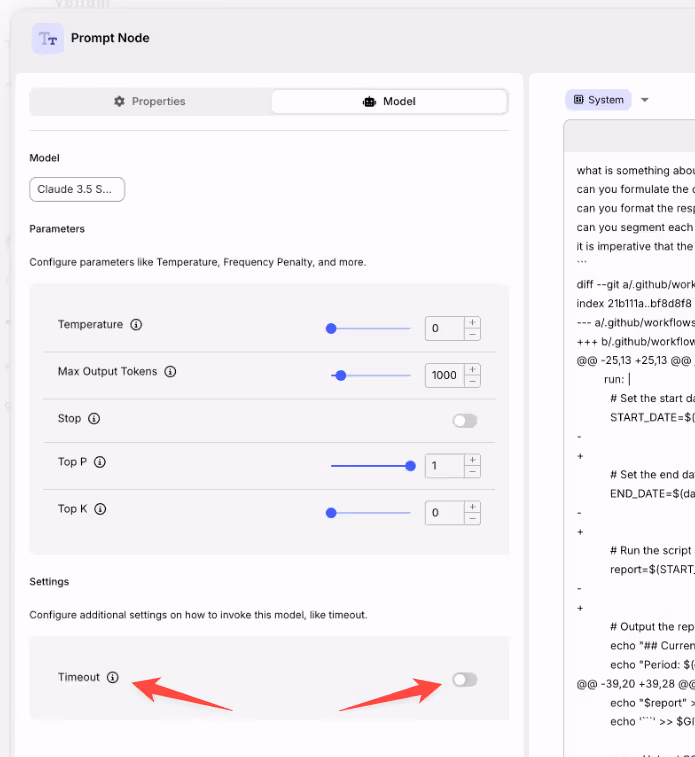Click the Stop info icon

[x=94, y=419]
